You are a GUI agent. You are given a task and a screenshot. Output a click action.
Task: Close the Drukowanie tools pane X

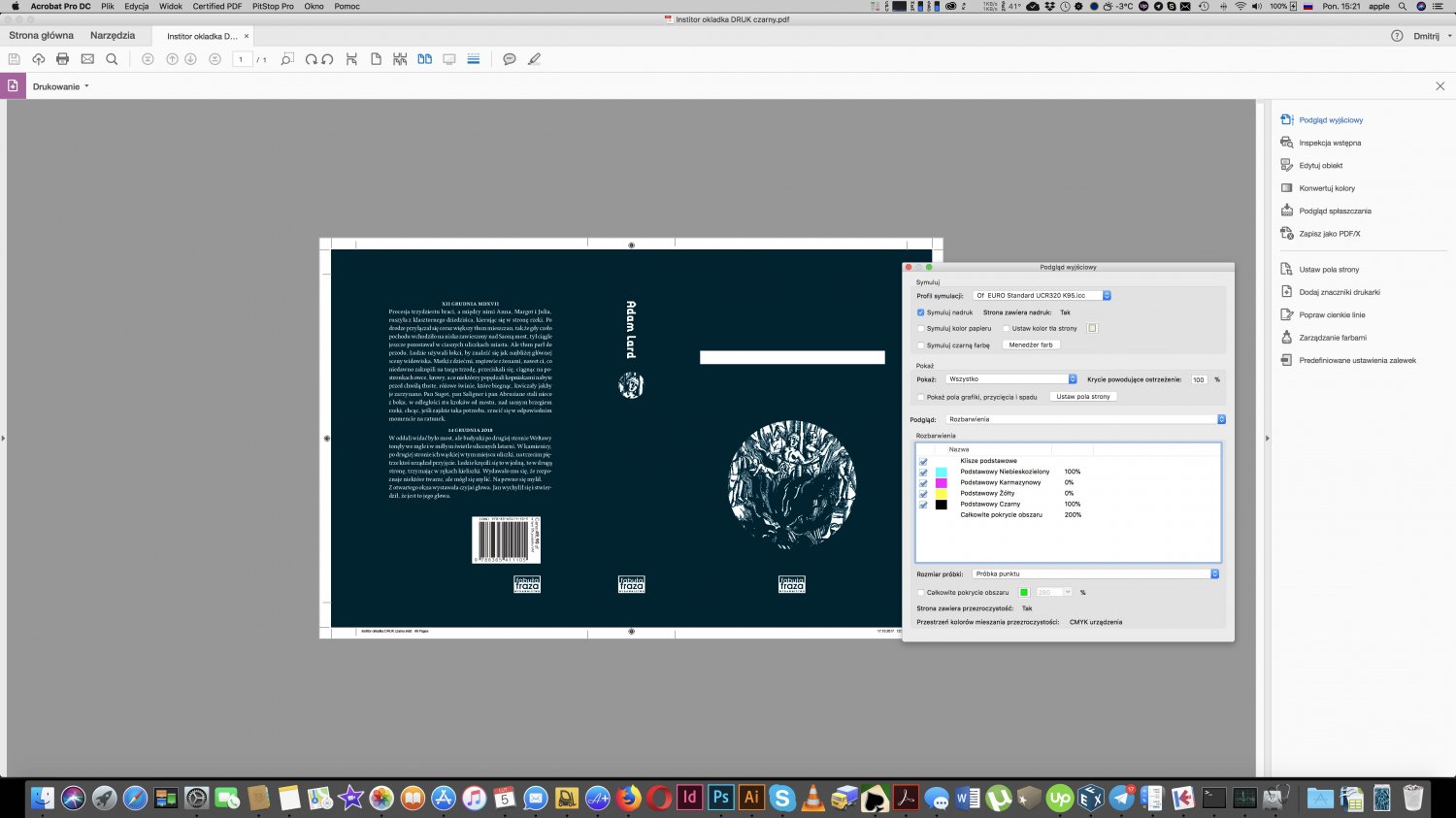[x=1440, y=86]
